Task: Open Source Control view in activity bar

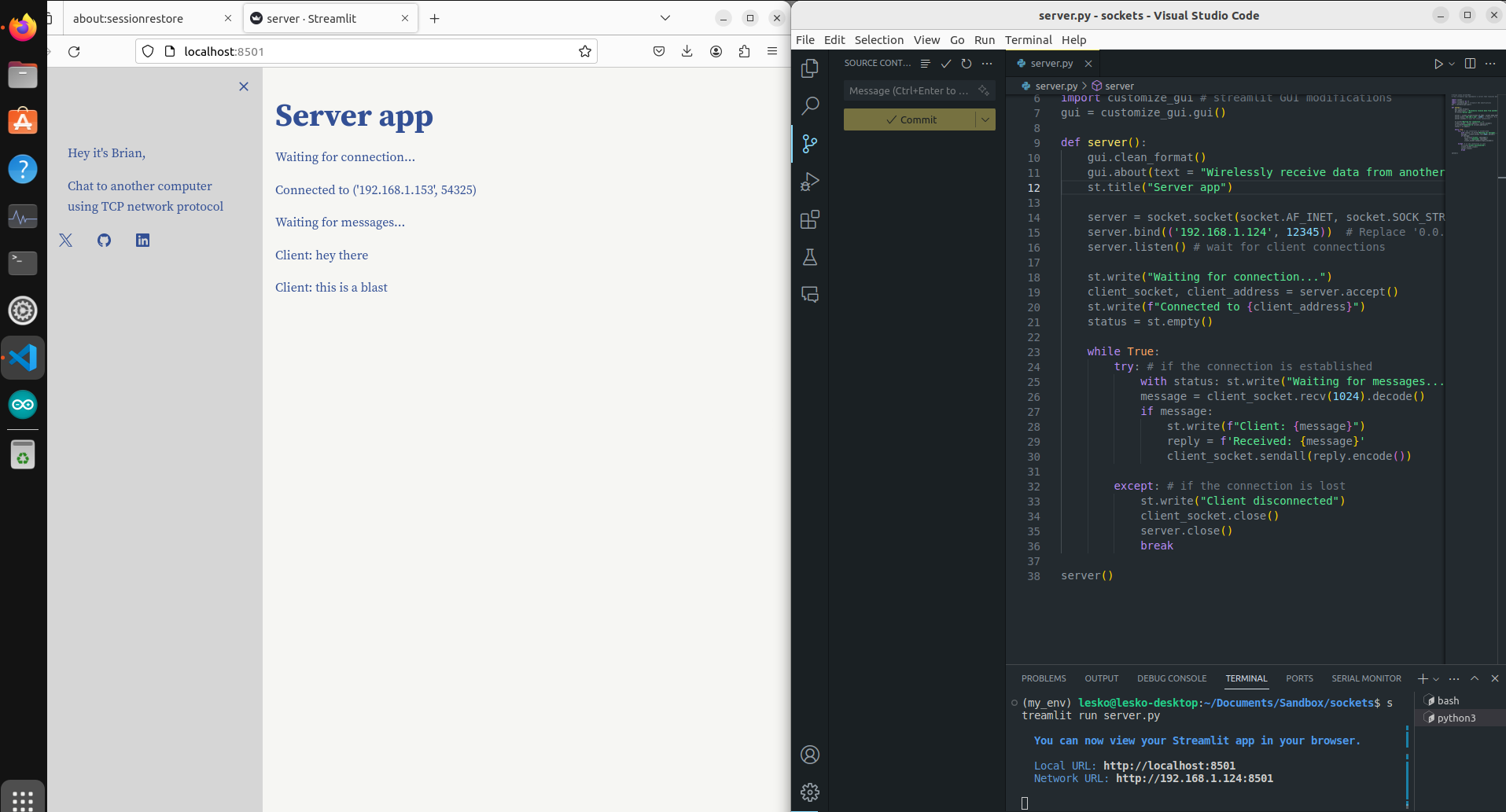Action: 810,143
